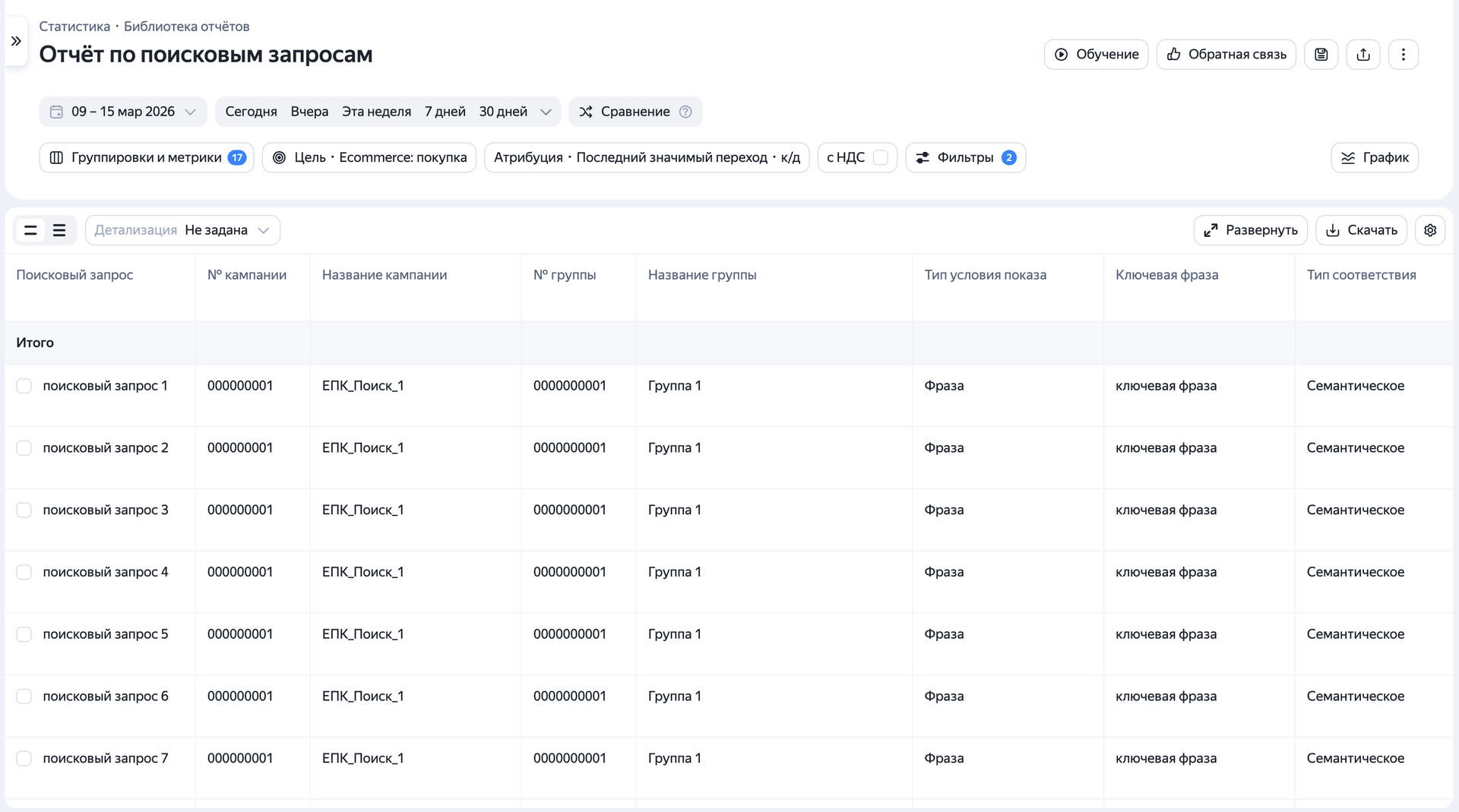
Task: Click Развернуть to expand the table
Action: coord(1251,230)
